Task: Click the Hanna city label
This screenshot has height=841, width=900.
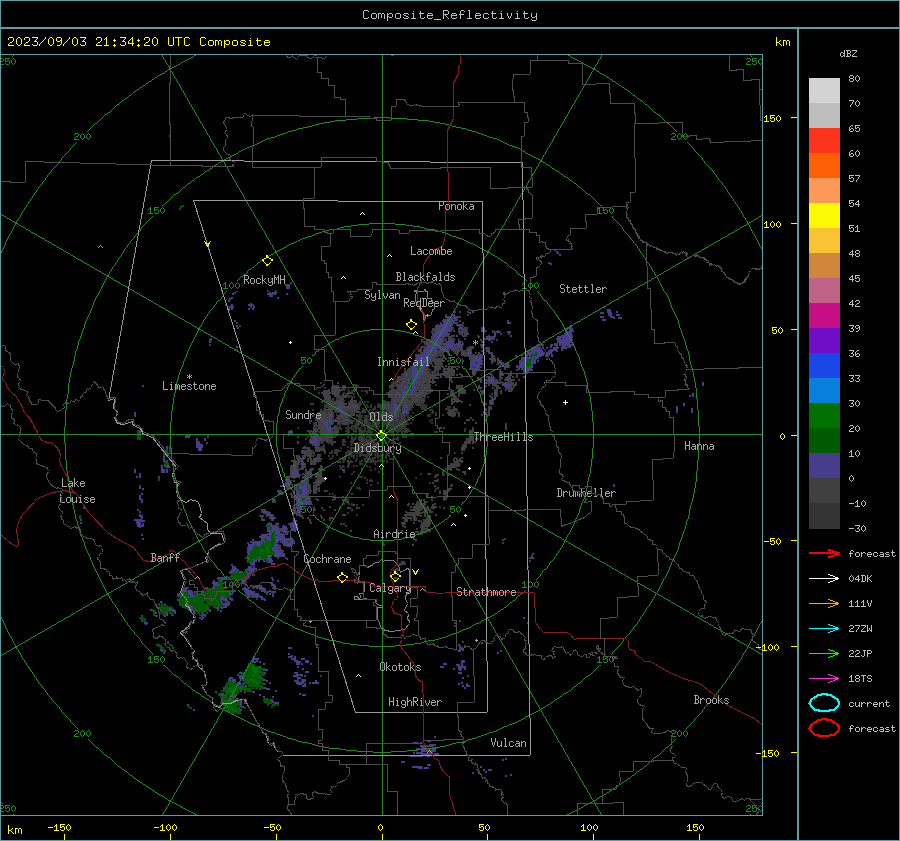Action: (699, 446)
